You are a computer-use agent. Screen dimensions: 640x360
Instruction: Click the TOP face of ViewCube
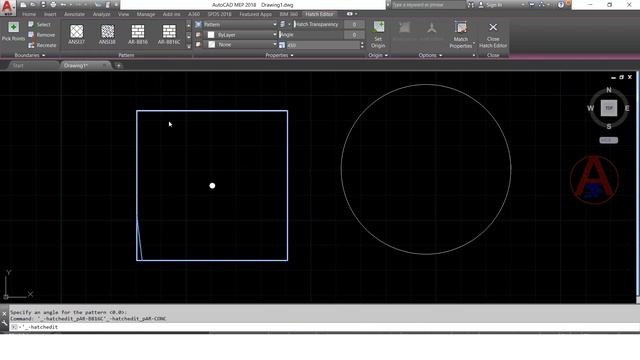click(x=609, y=108)
